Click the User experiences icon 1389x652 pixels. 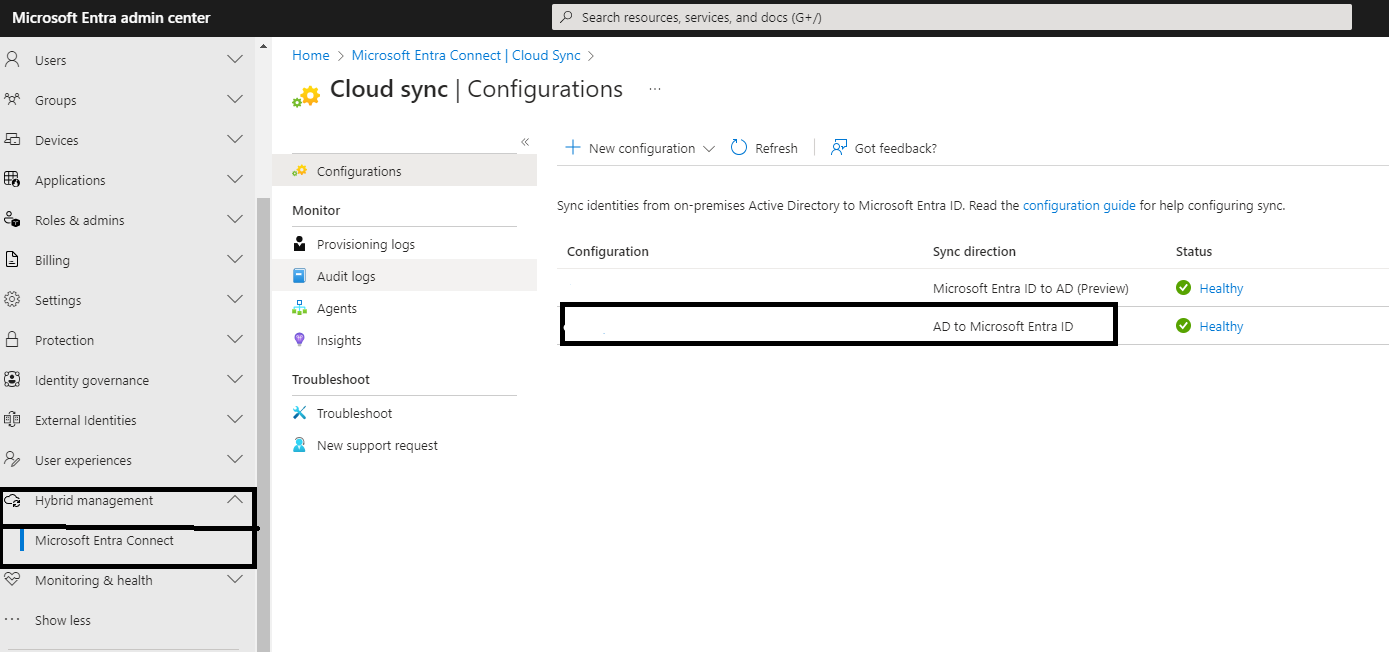coord(12,460)
